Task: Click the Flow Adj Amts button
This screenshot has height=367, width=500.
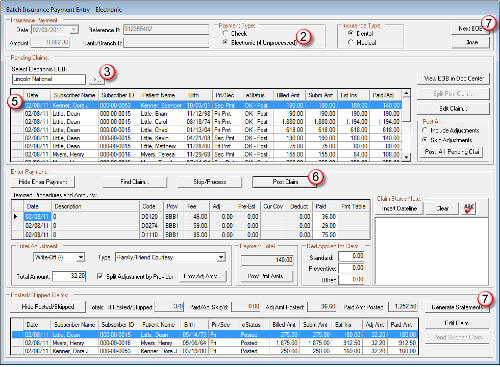Action: (203, 276)
